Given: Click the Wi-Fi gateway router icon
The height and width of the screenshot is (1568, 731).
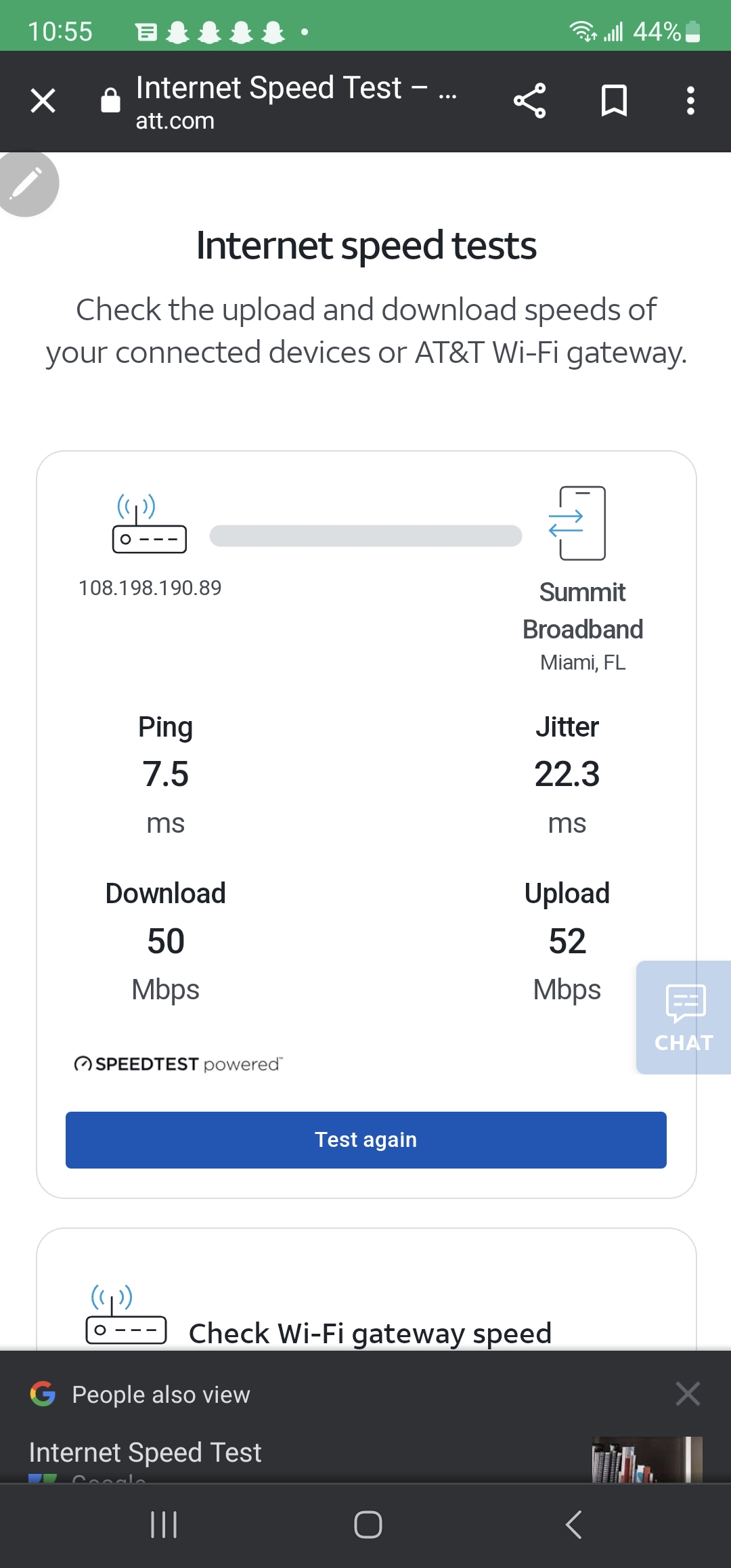Looking at the screenshot, I should pos(149,524).
